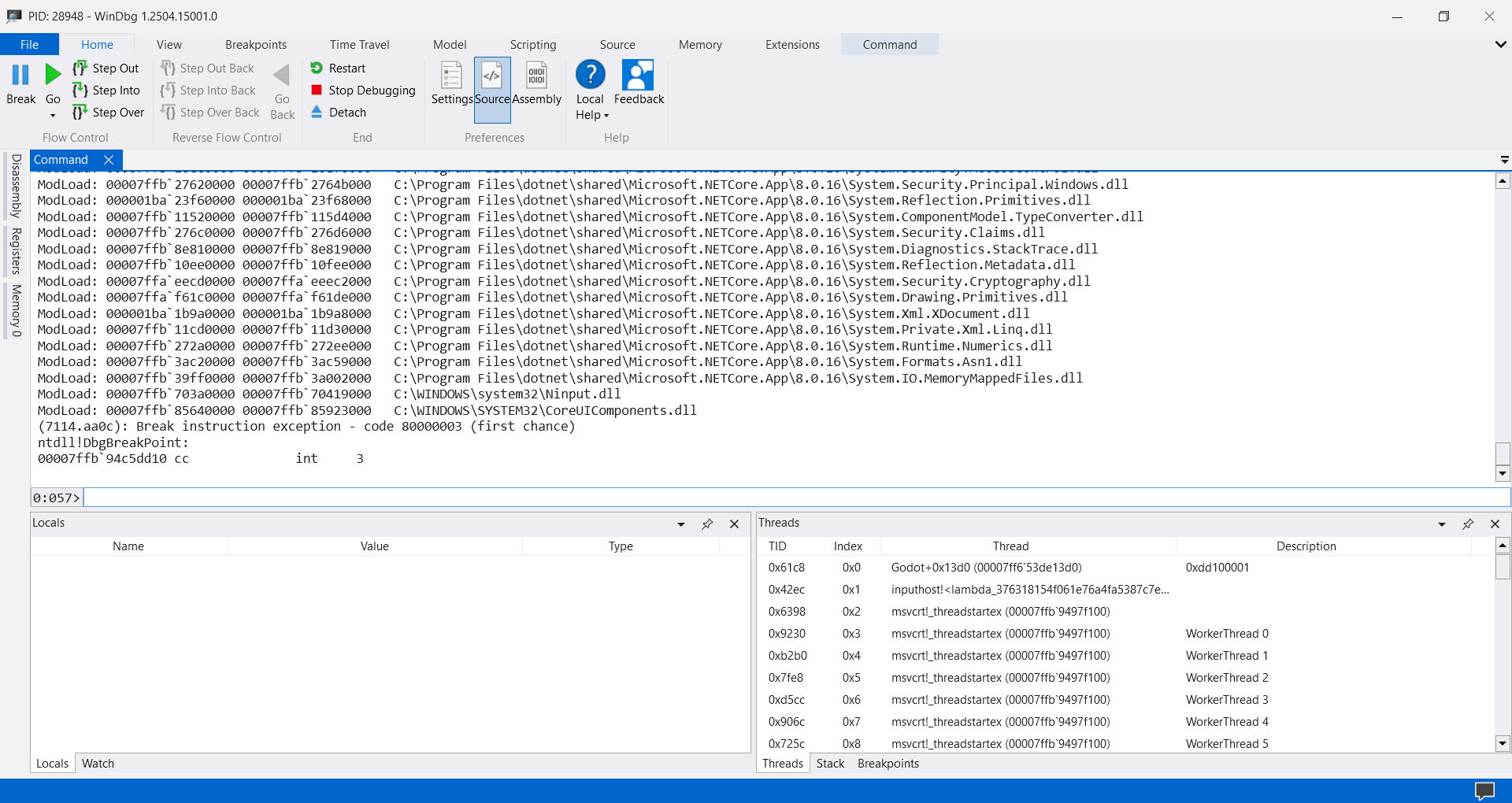Open the Extensions ribbon tab
This screenshot has width=1512, height=803.
click(x=792, y=45)
